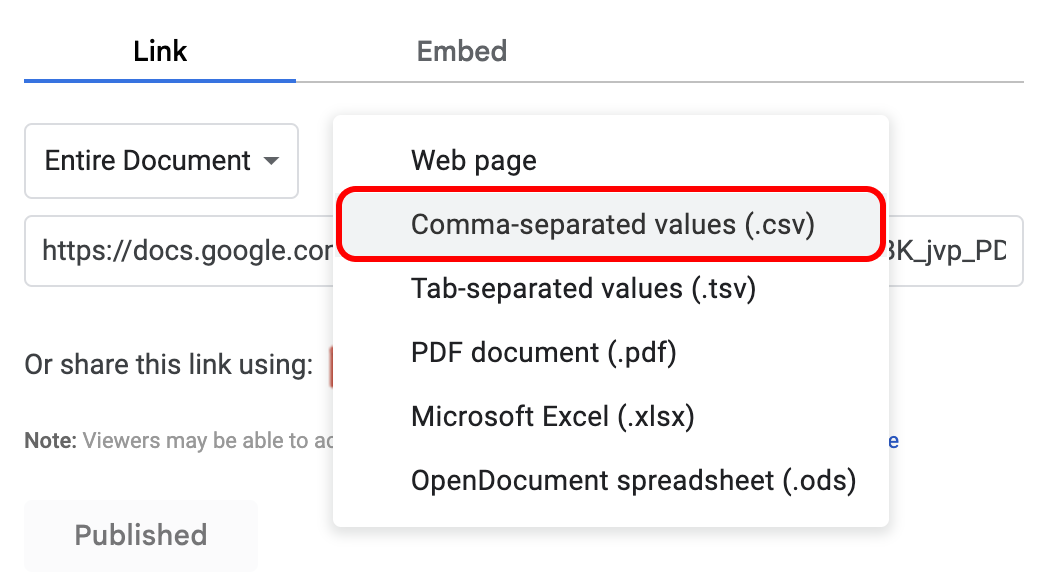Click the blue underline beneath Link tab

click(x=160, y=80)
